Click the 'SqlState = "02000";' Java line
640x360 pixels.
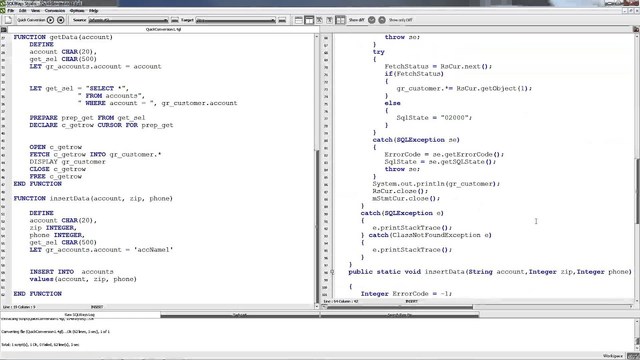(x=434, y=118)
